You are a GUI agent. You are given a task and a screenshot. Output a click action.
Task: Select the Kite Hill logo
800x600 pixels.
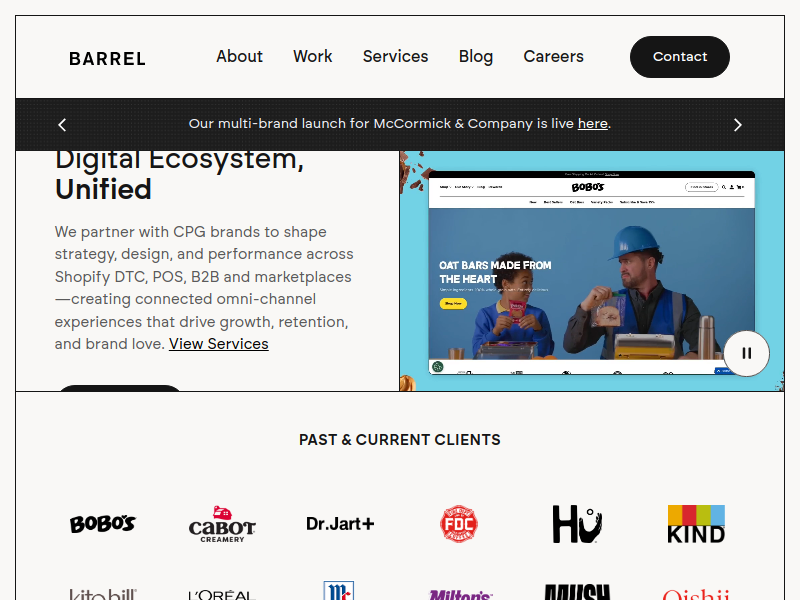click(x=103, y=594)
